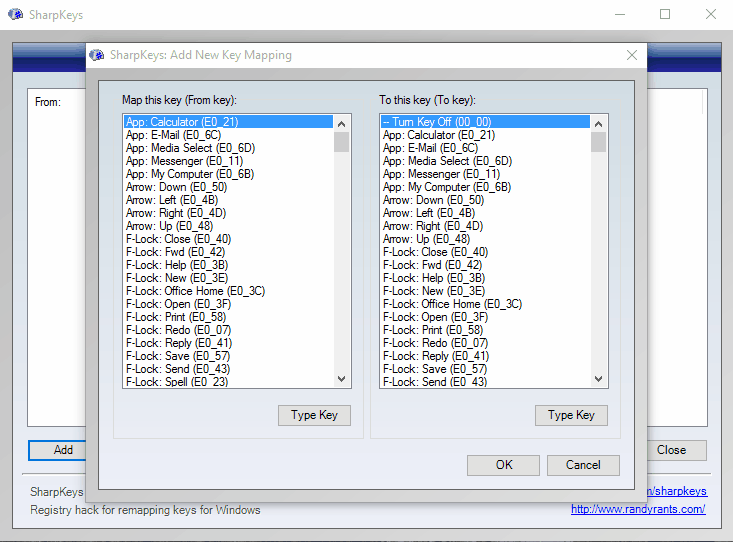Maximize the main SharpKeys window
Screen dimensions: 733x542
click(x=665, y=14)
